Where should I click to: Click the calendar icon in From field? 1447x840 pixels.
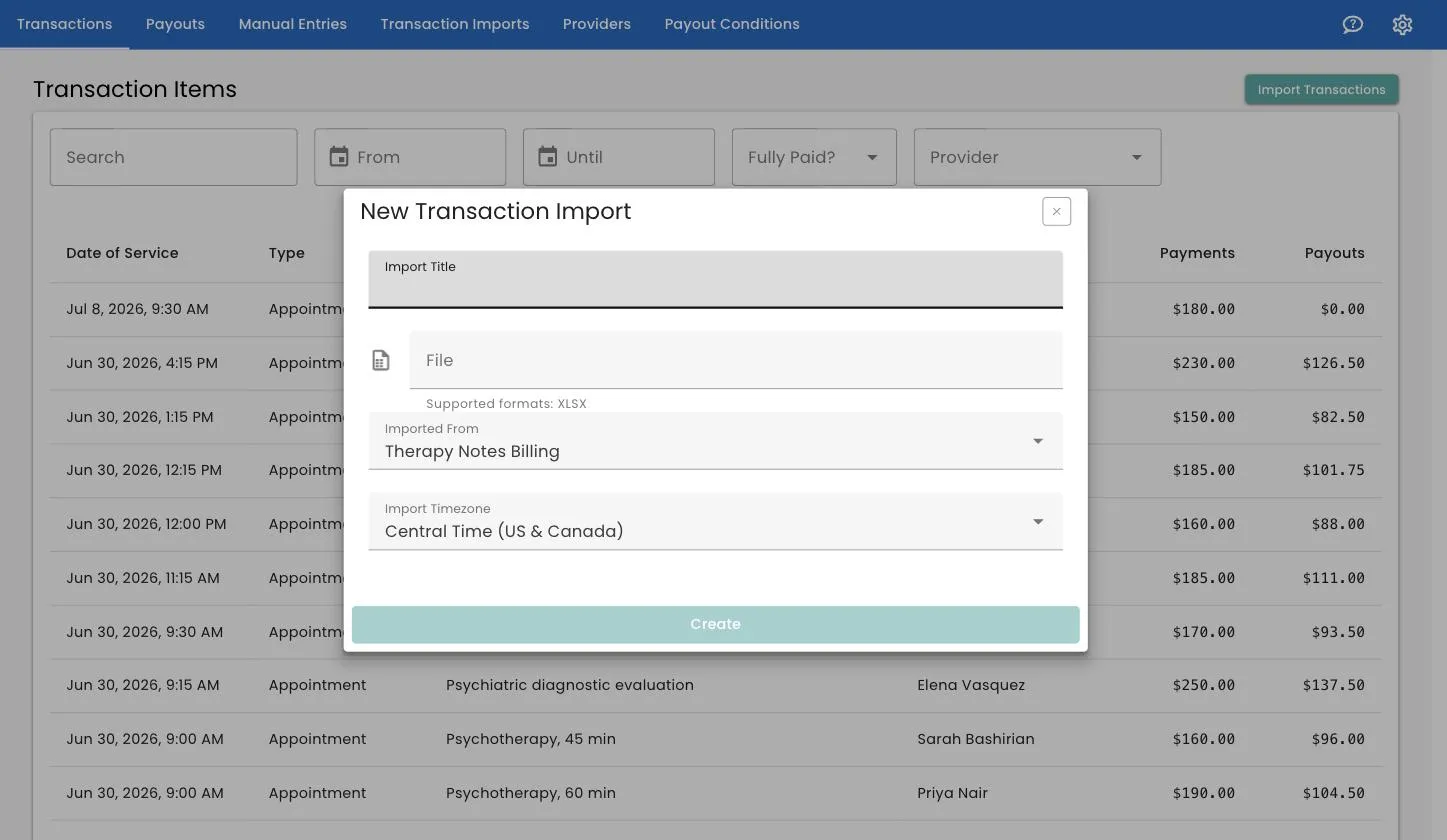click(339, 157)
